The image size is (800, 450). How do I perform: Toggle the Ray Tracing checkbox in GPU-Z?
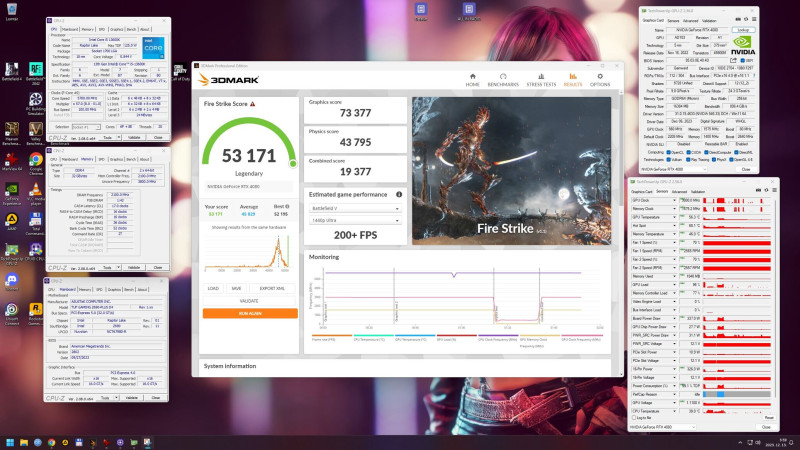(x=689, y=160)
